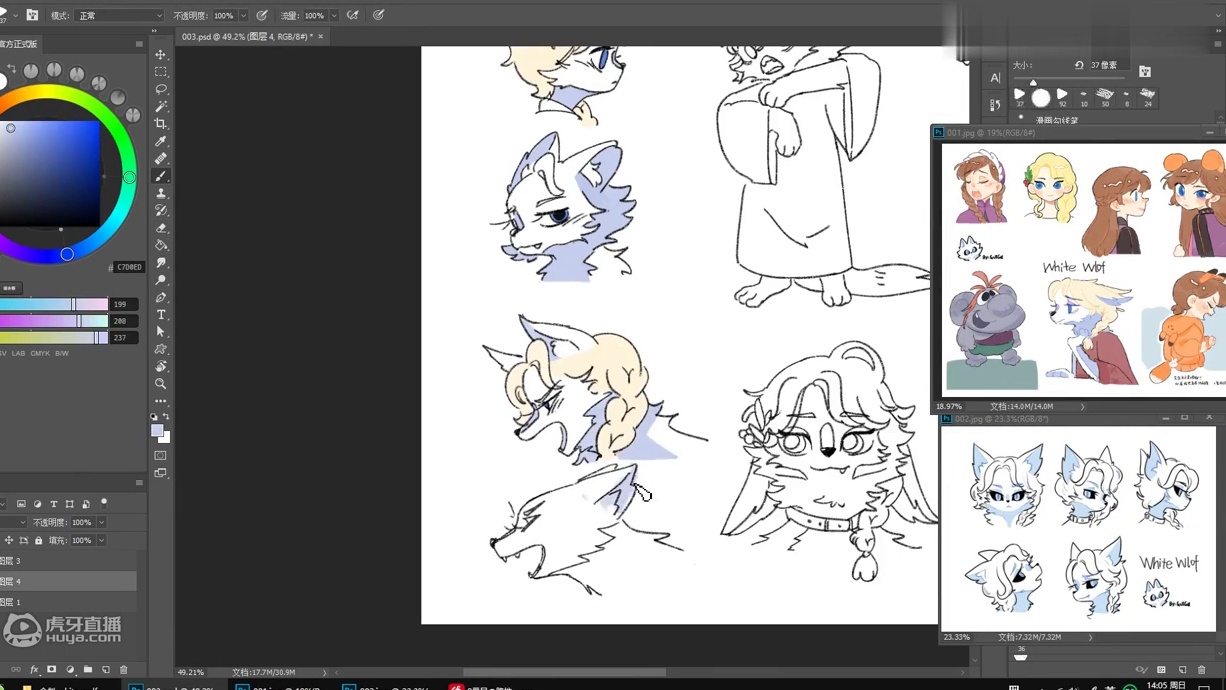Image resolution: width=1226 pixels, height=690 pixels.
Task: Switch color mode to B/W
Action: click(x=62, y=353)
